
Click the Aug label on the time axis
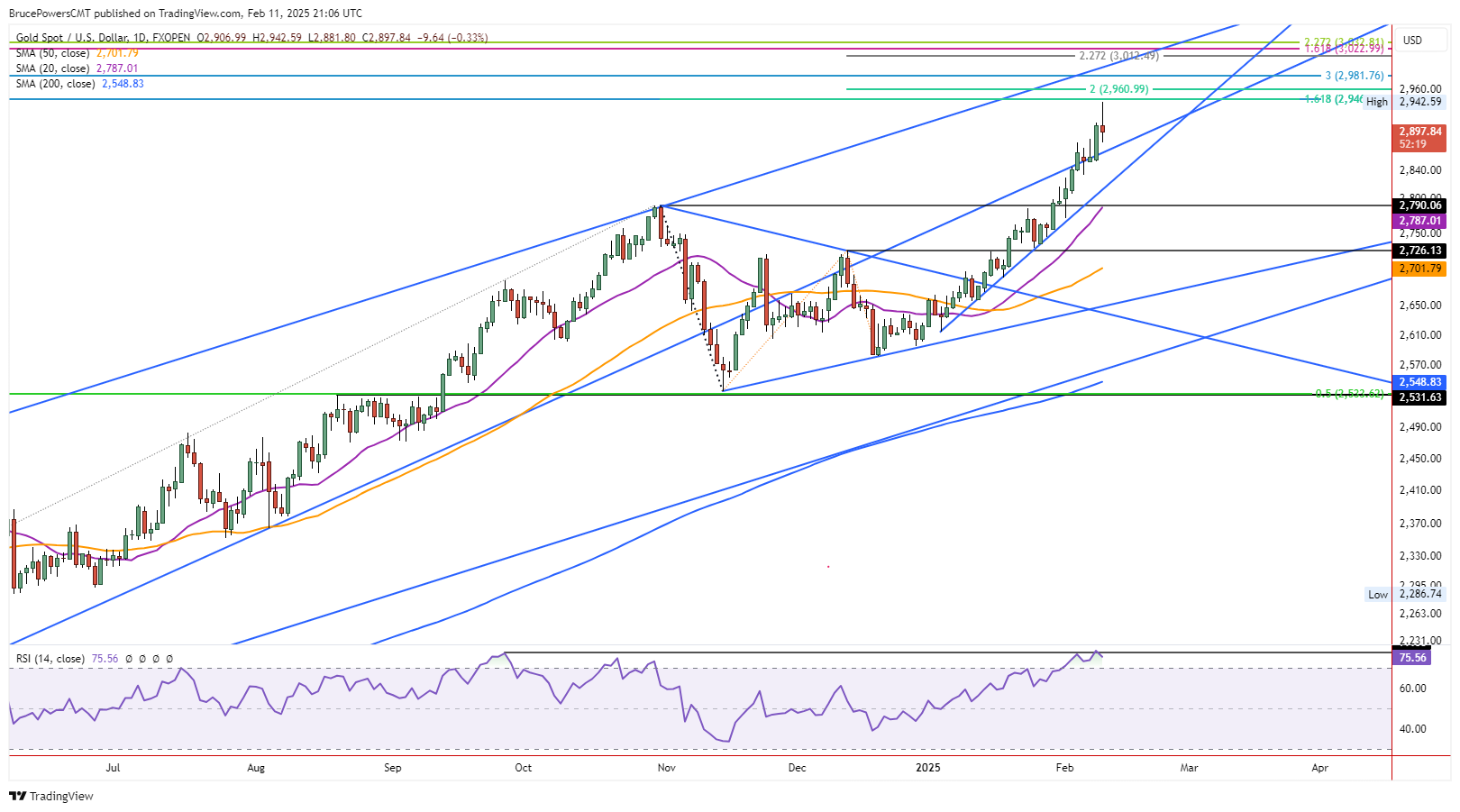point(256,768)
